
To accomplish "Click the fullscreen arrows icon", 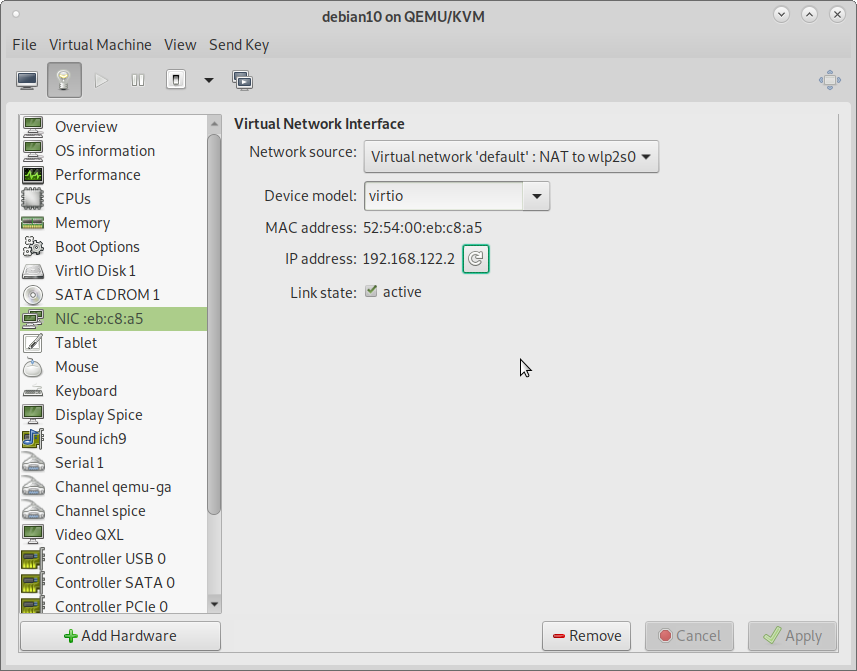I will click(x=829, y=80).
